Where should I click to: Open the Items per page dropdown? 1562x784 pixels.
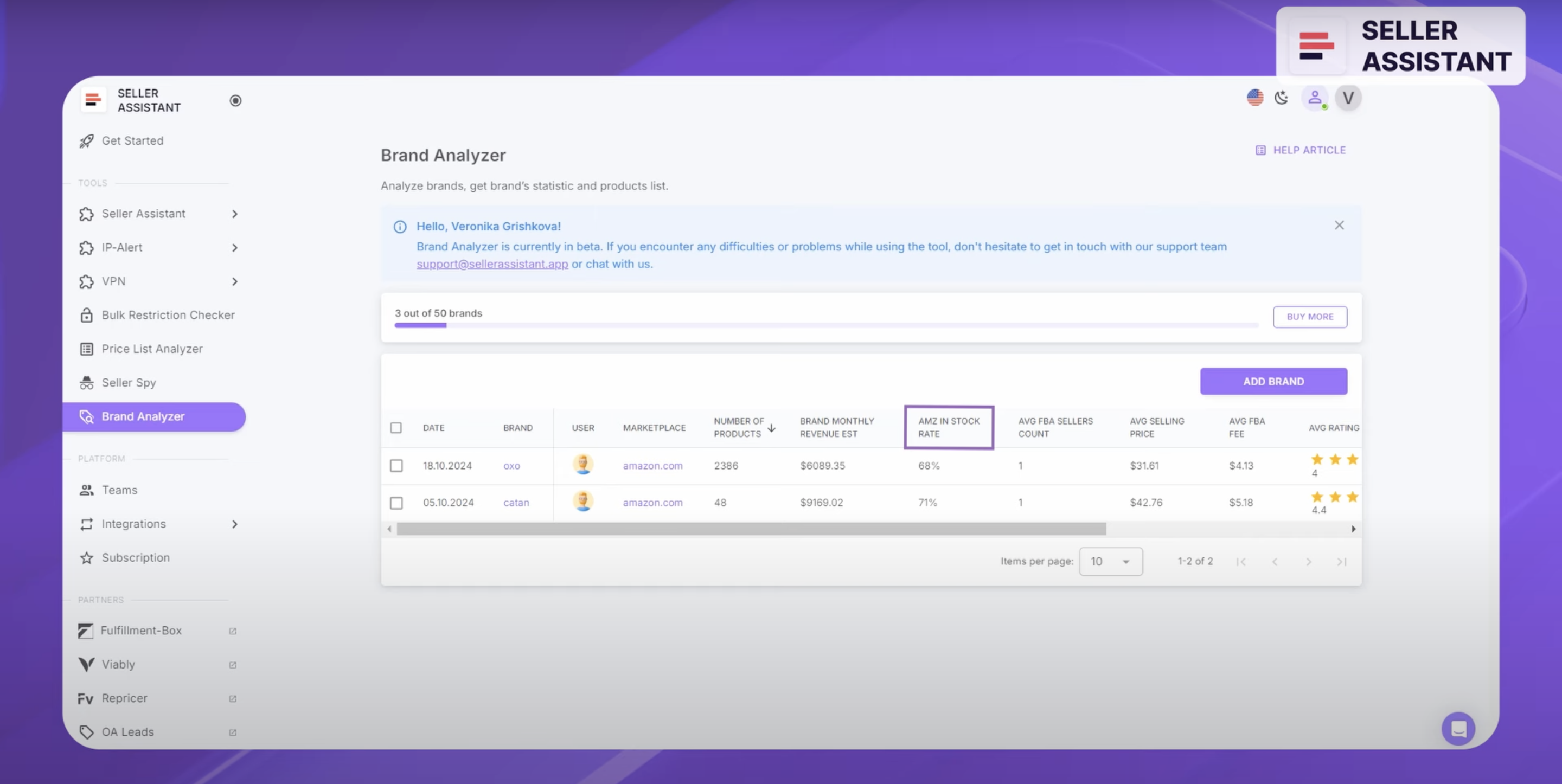(1110, 562)
